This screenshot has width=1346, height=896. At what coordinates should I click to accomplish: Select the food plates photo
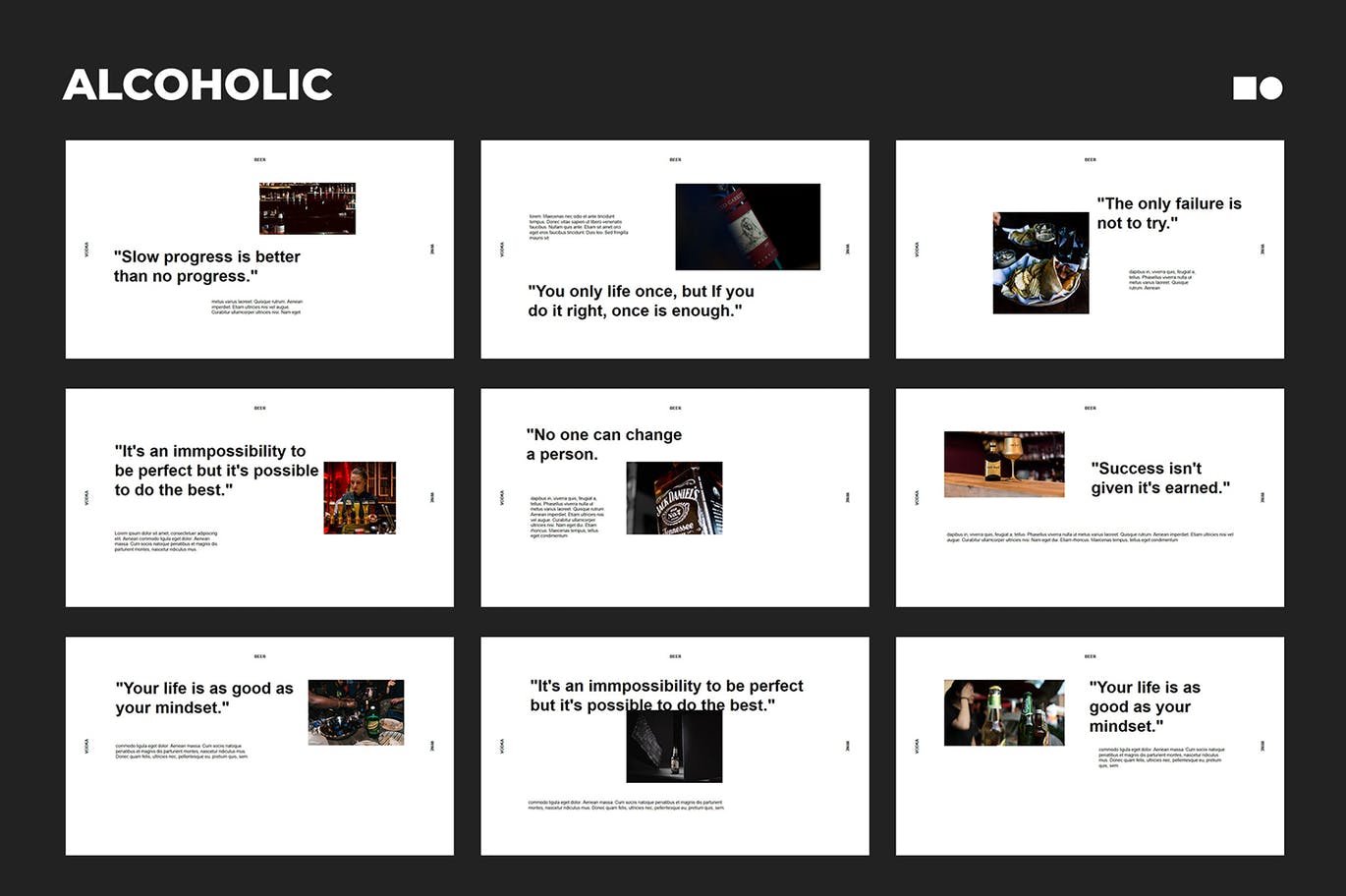(1040, 263)
